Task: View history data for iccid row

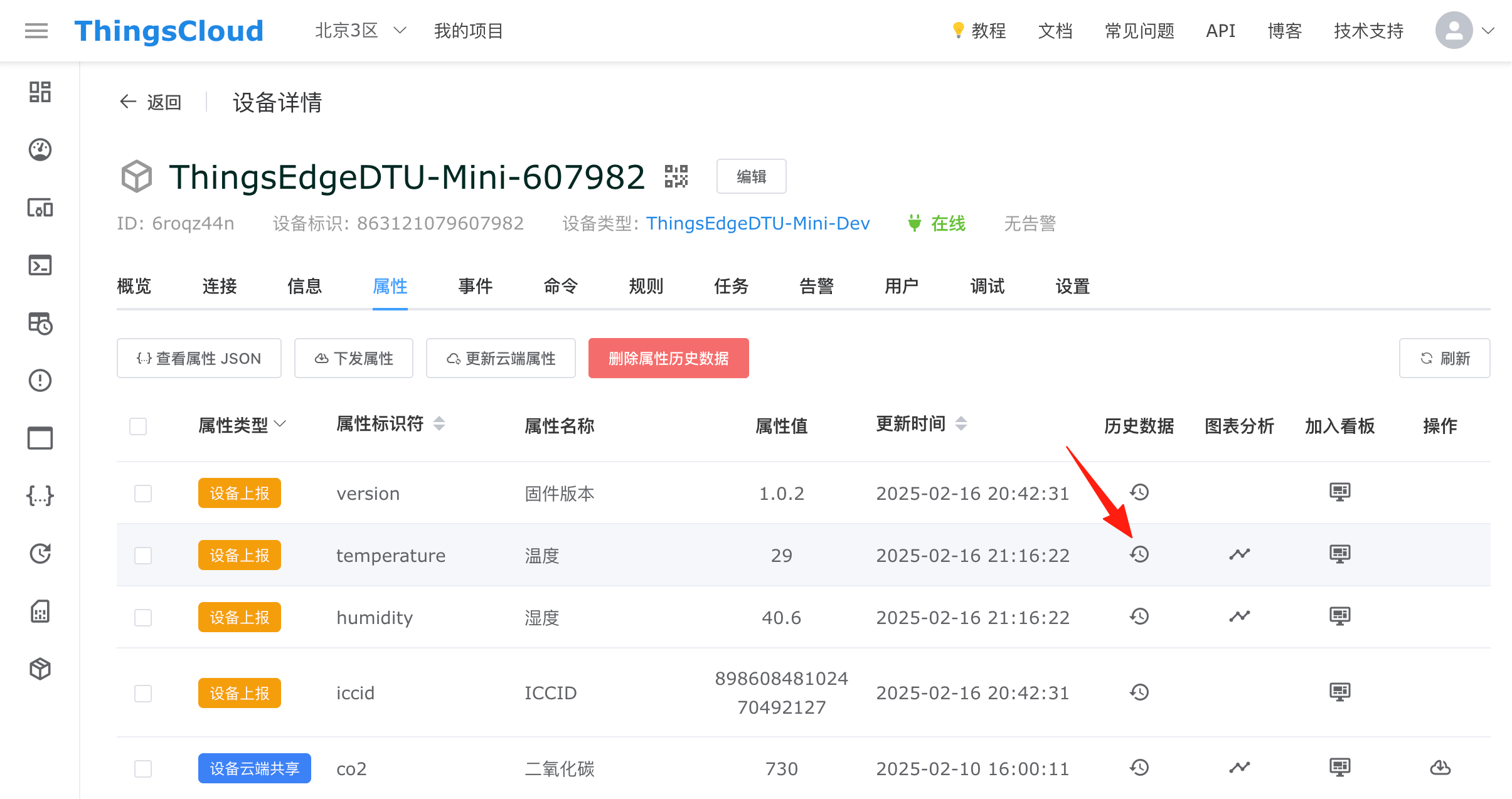Action: point(1139,692)
